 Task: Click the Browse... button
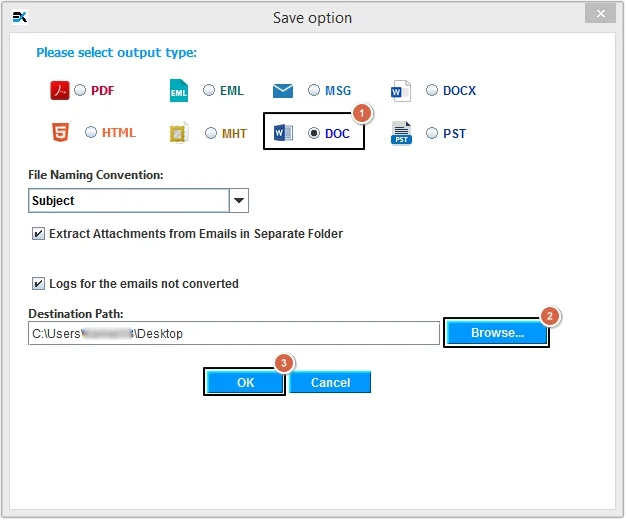497,333
